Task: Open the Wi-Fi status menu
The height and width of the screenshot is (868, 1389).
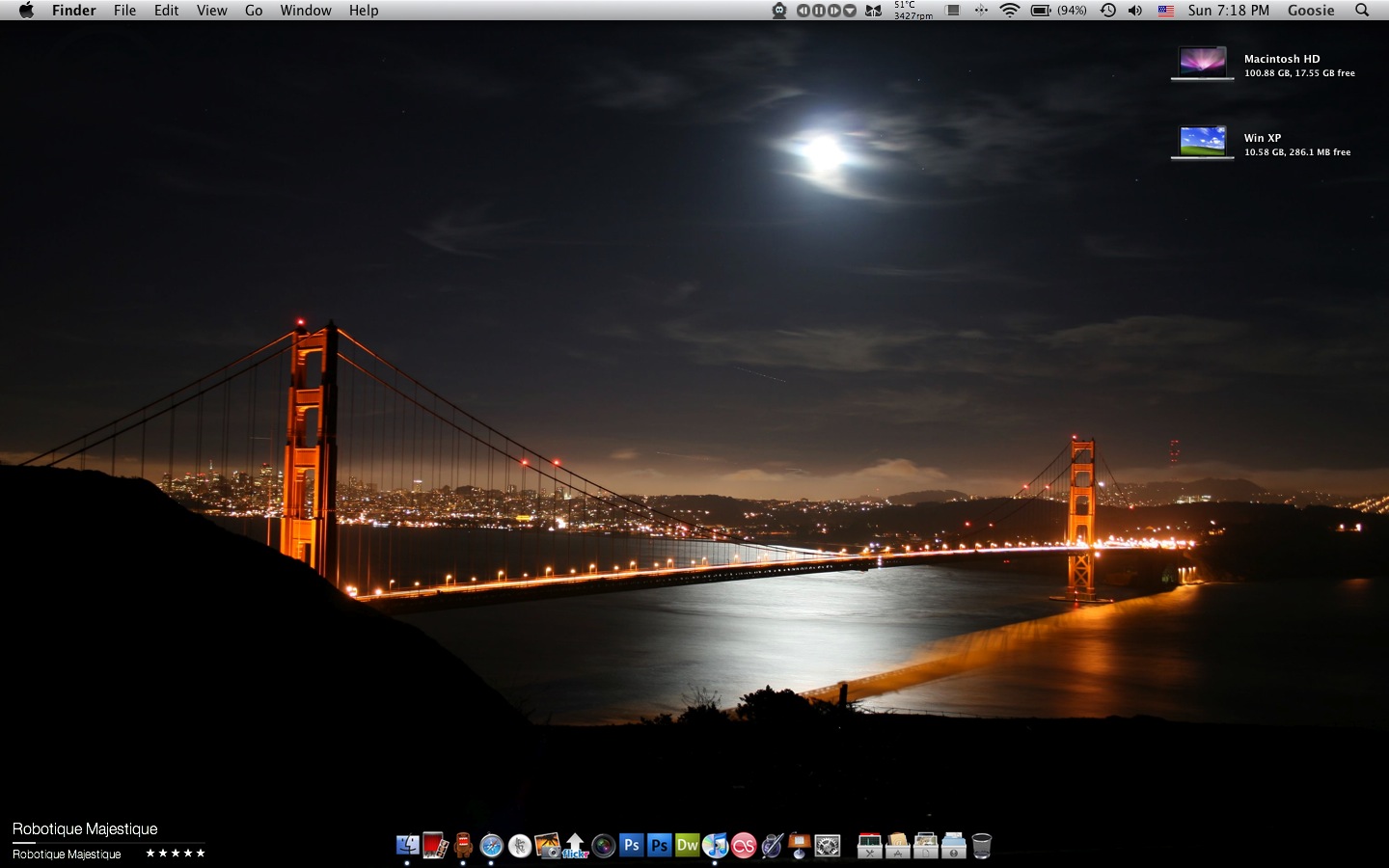Action: tap(1009, 11)
